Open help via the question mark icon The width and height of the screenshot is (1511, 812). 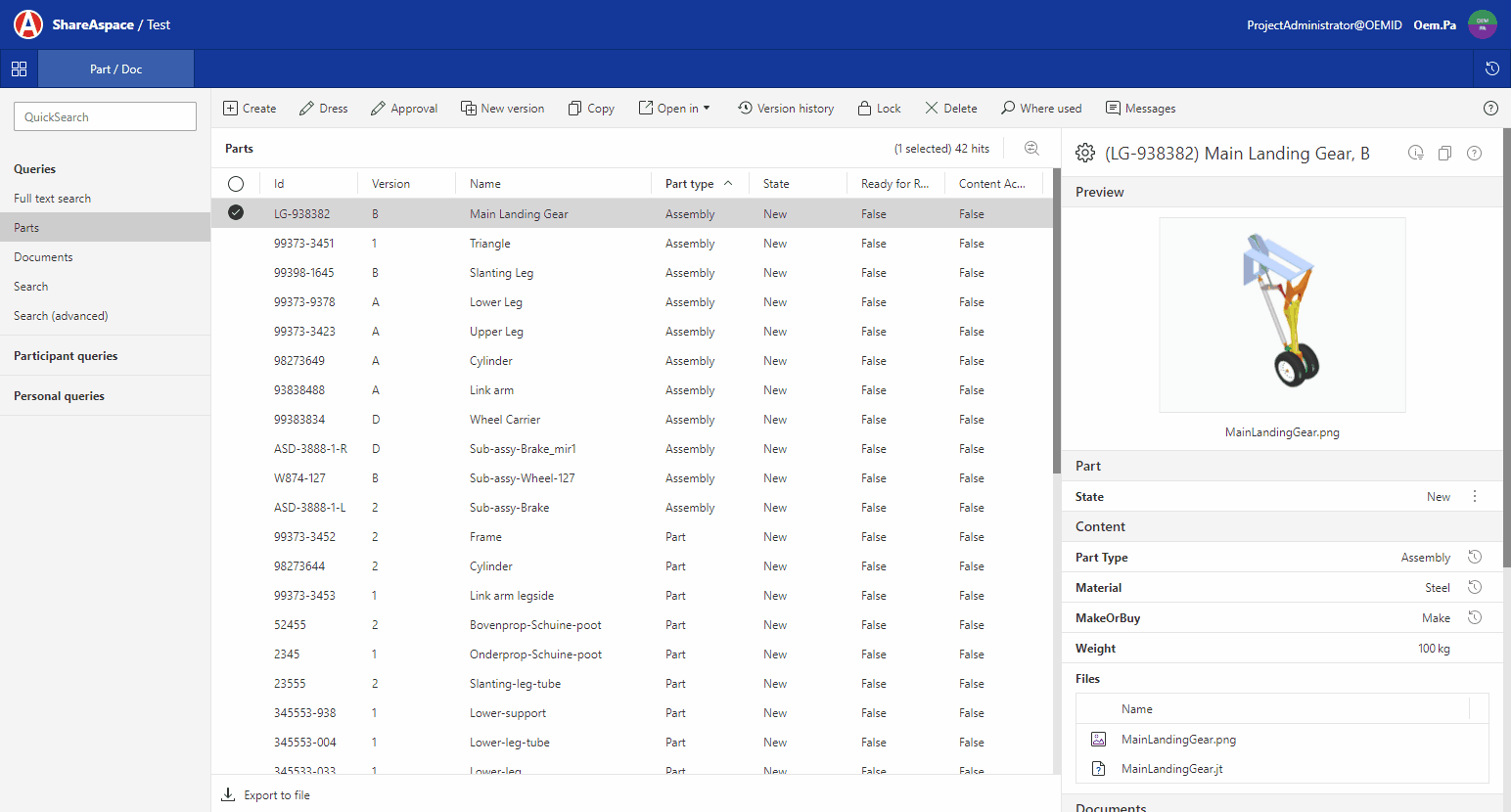(1490, 108)
